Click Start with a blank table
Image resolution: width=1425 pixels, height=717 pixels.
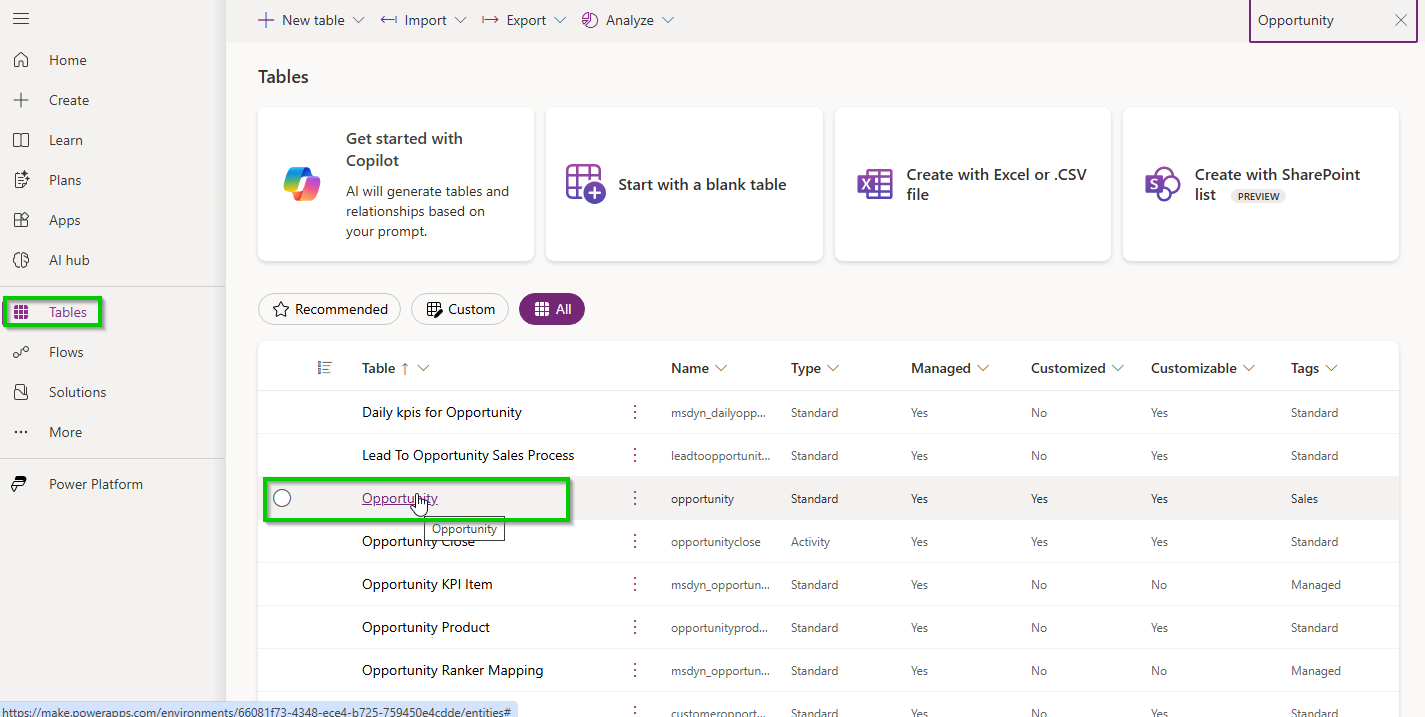(684, 184)
